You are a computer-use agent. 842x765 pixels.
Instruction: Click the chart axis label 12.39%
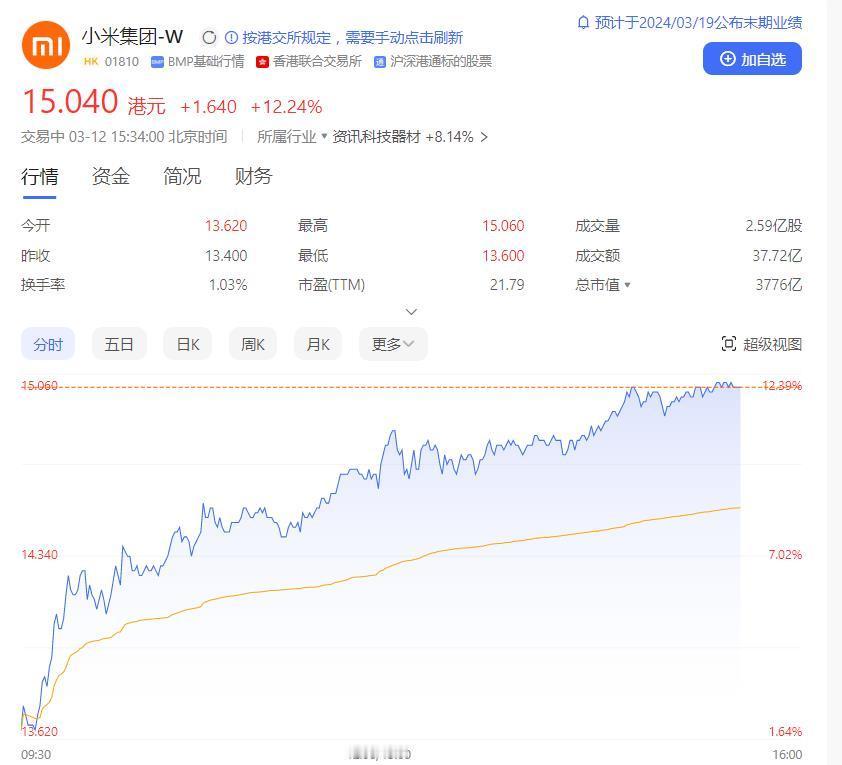tap(782, 385)
